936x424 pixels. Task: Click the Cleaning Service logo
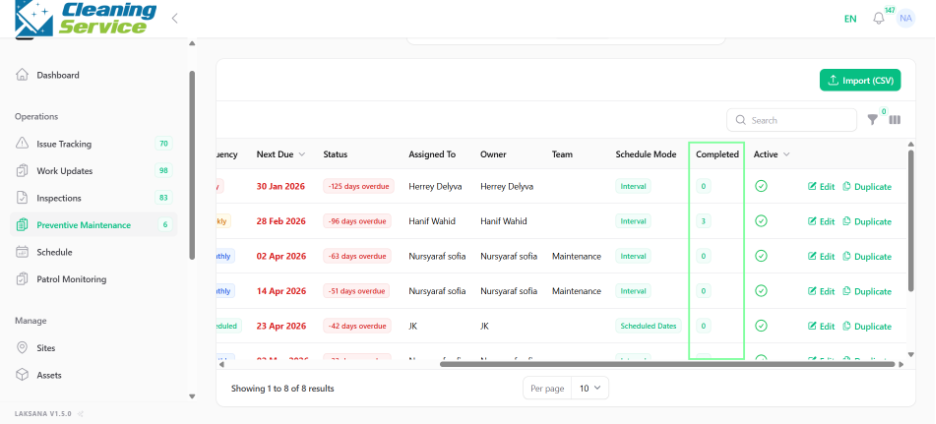(86, 19)
